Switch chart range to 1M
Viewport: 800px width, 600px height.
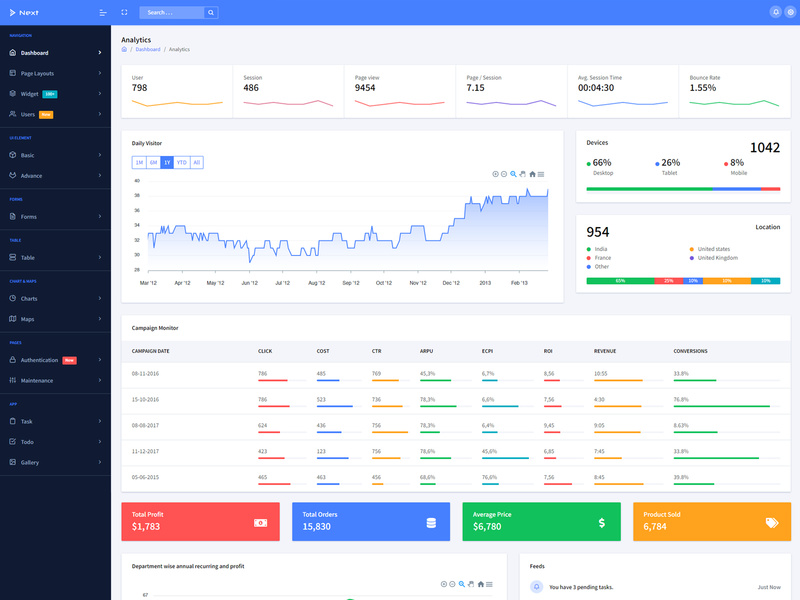[141, 161]
